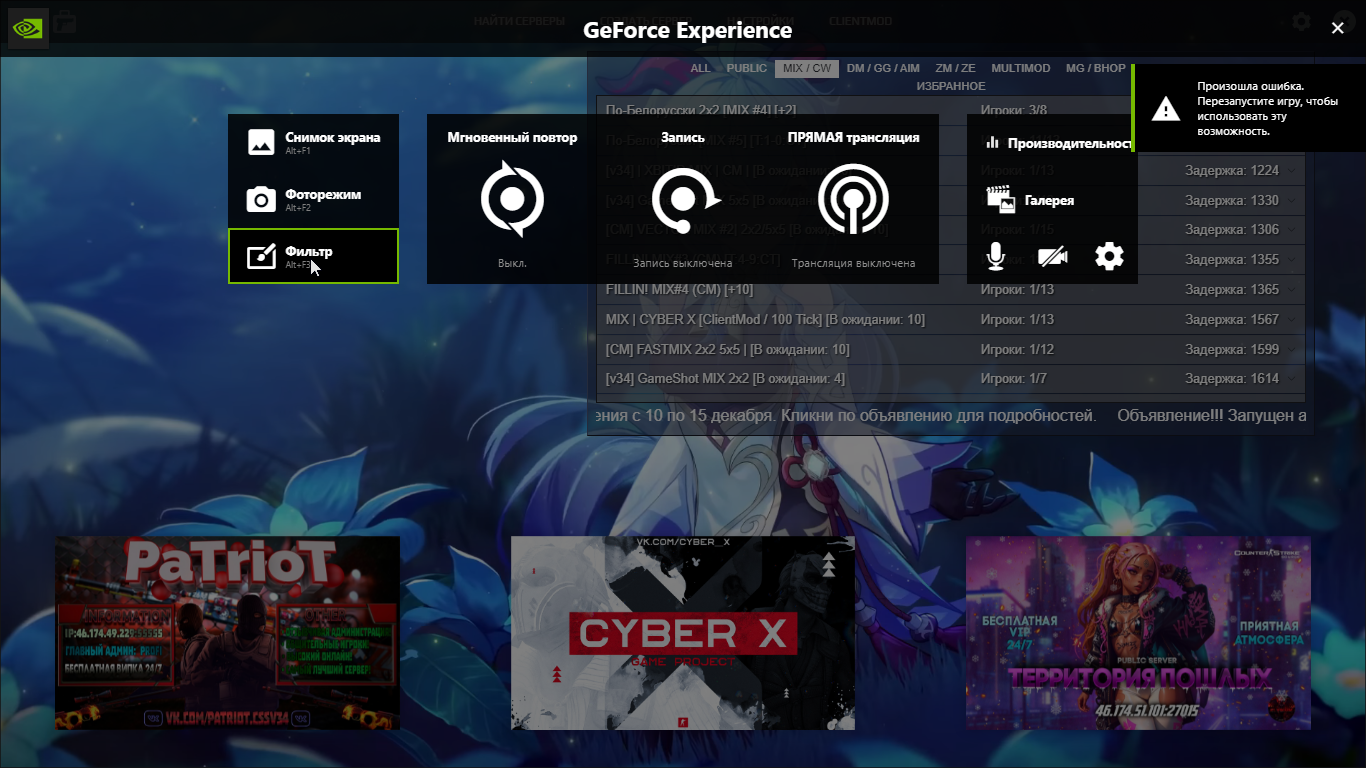Click the ПРЯМАЯ трансляция broadcast icon

click(853, 199)
